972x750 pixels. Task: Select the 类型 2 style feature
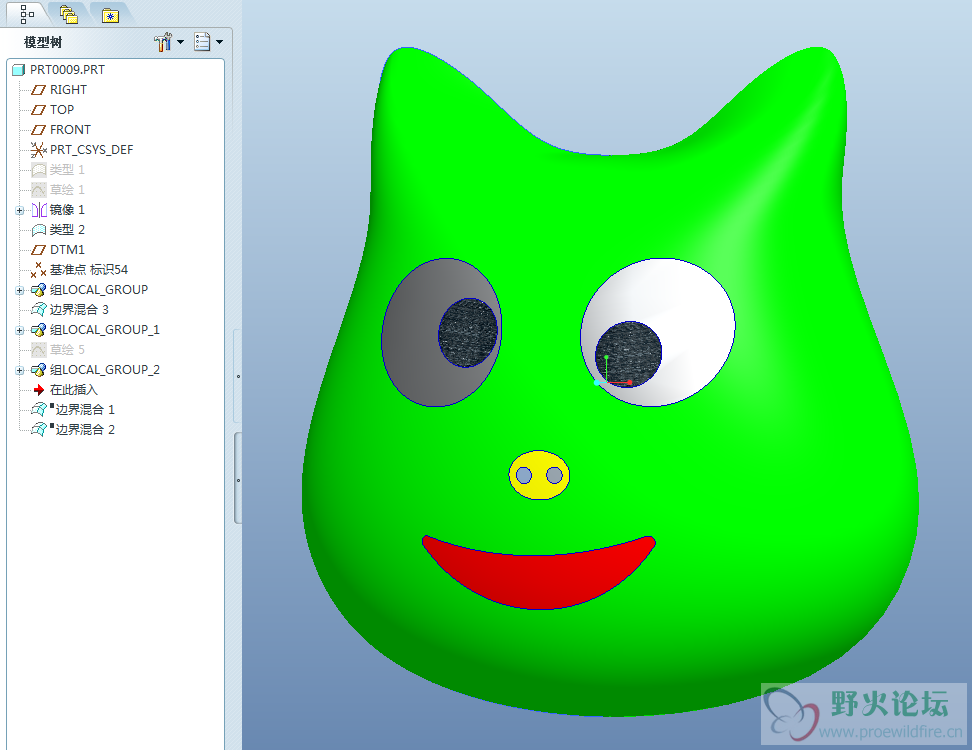click(67, 230)
